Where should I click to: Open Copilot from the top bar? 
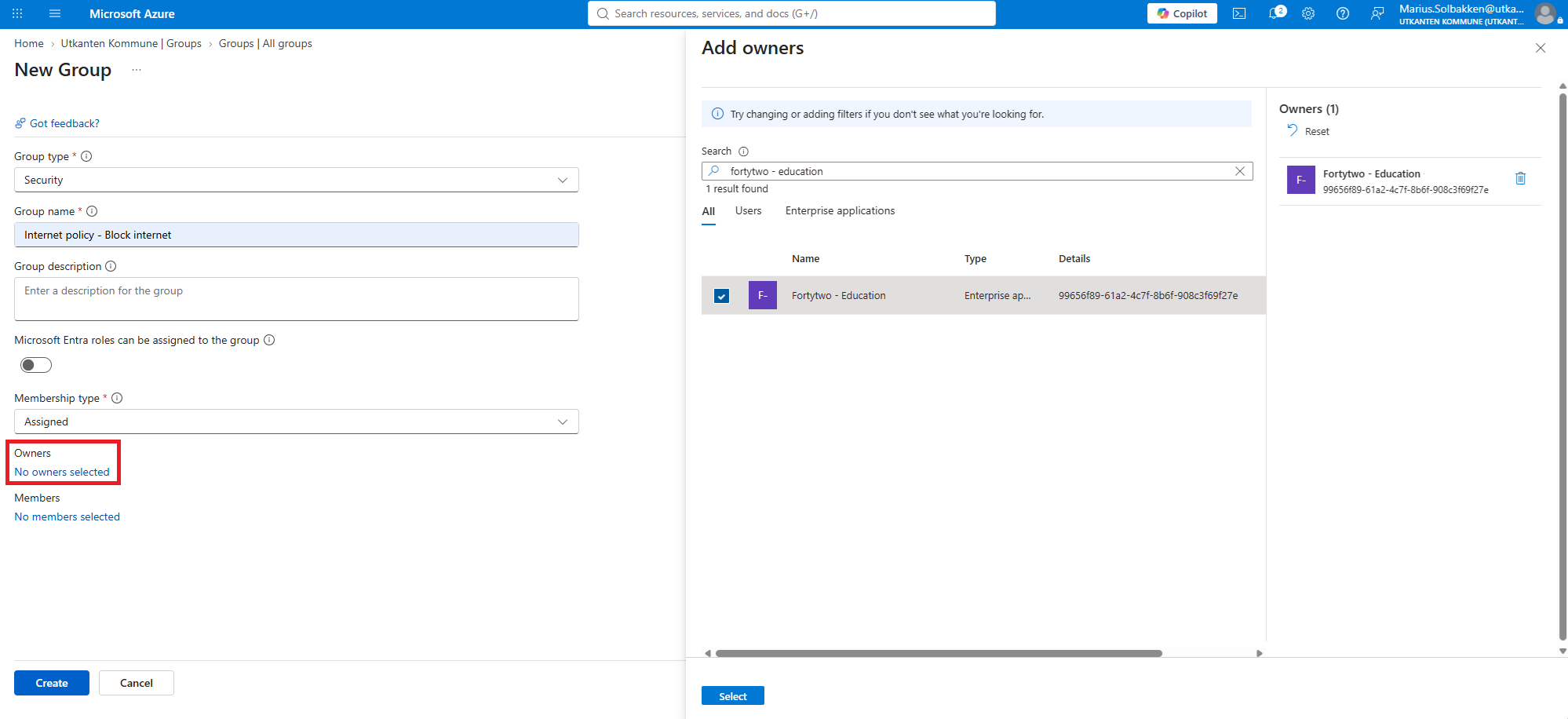tap(1182, 13)
